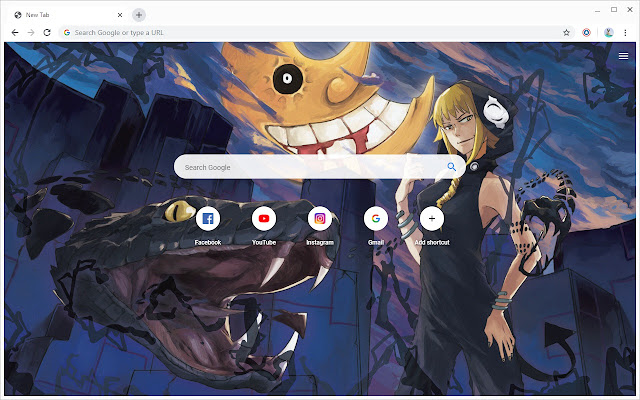640x400 pixels.
Task: Click the Facebook label text
Action: click(208, 242)
